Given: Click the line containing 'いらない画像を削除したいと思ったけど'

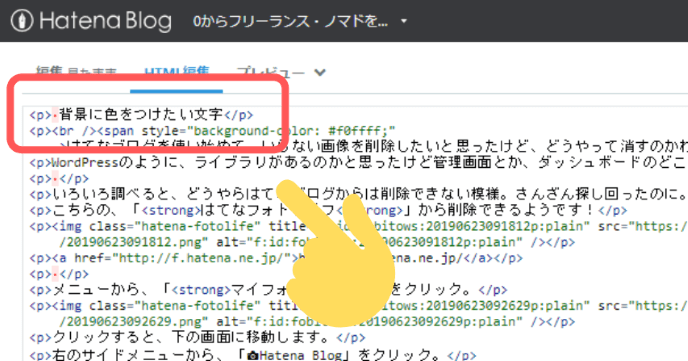Looking at the screenshot, I should (373, 146).
